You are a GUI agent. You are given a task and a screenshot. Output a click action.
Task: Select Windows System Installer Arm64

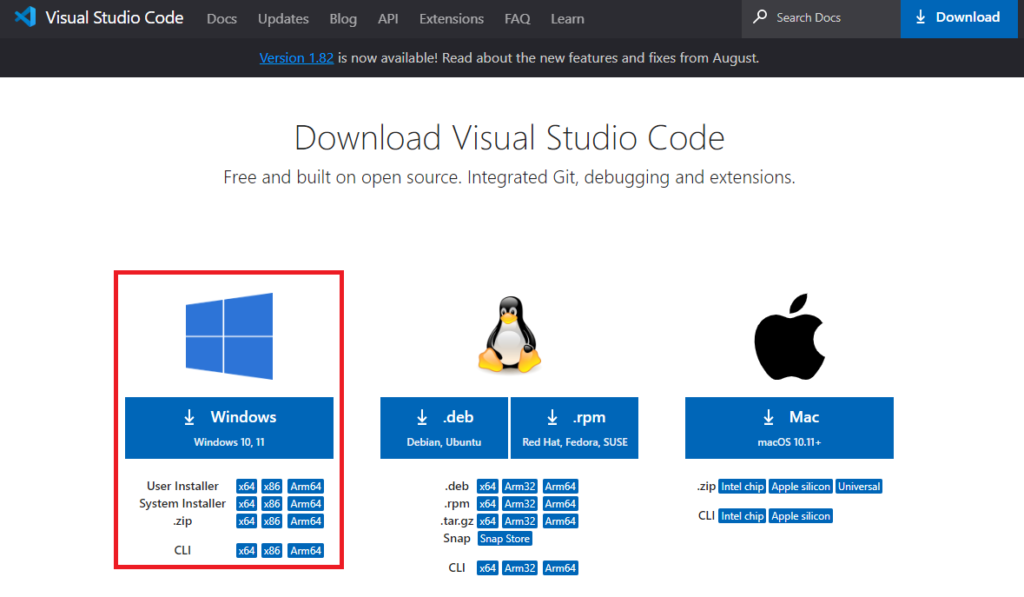pos(306,504)
